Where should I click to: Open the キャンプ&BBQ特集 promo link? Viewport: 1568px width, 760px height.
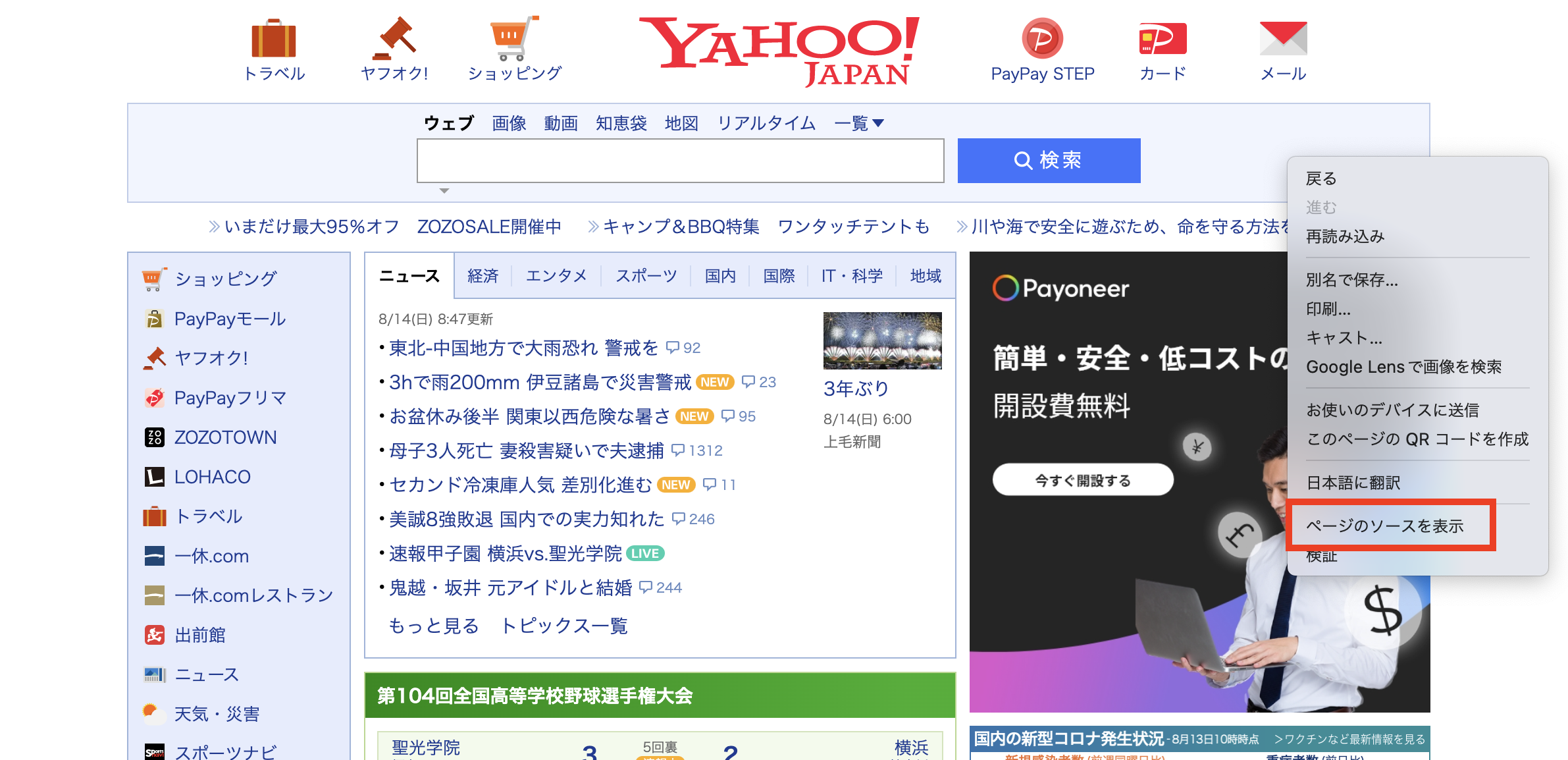point(681,227)
